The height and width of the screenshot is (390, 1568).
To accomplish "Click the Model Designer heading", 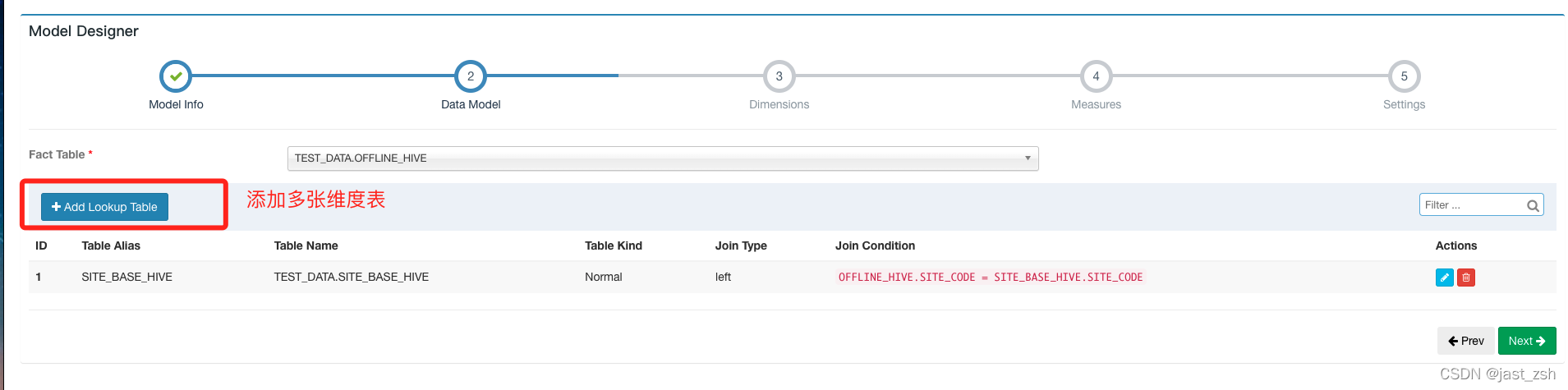I will coord(84,31).
